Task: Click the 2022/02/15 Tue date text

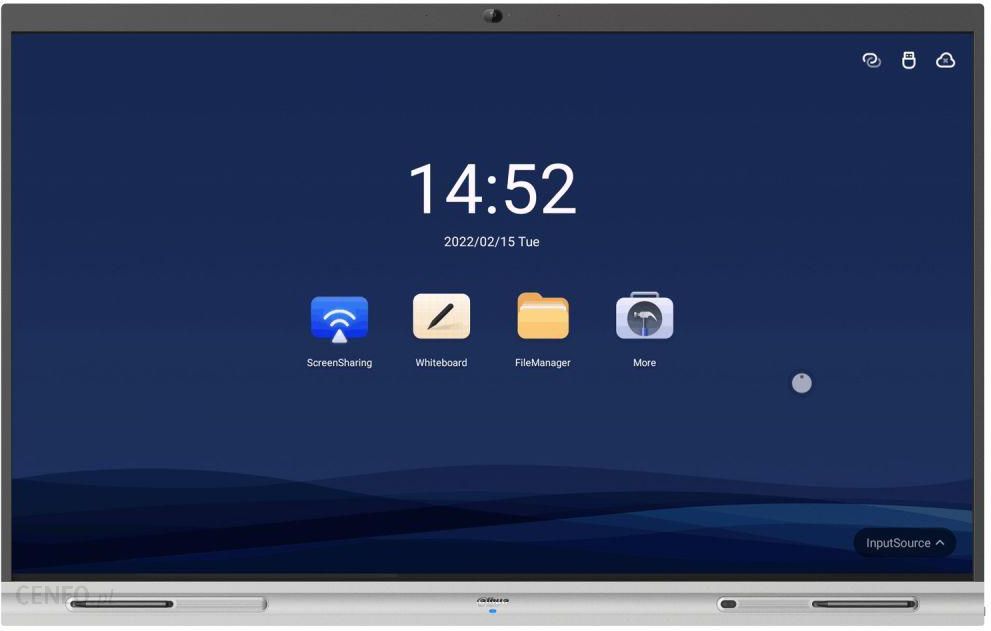Action: (492, 242)
